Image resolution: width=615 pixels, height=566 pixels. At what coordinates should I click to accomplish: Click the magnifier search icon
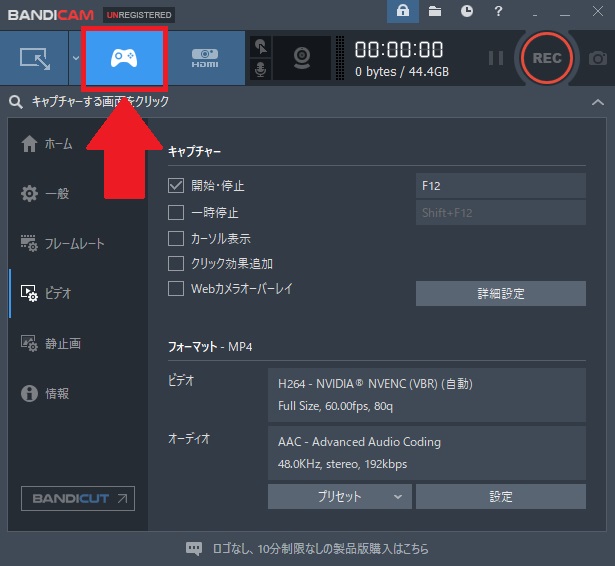click(x=16, y=102)
